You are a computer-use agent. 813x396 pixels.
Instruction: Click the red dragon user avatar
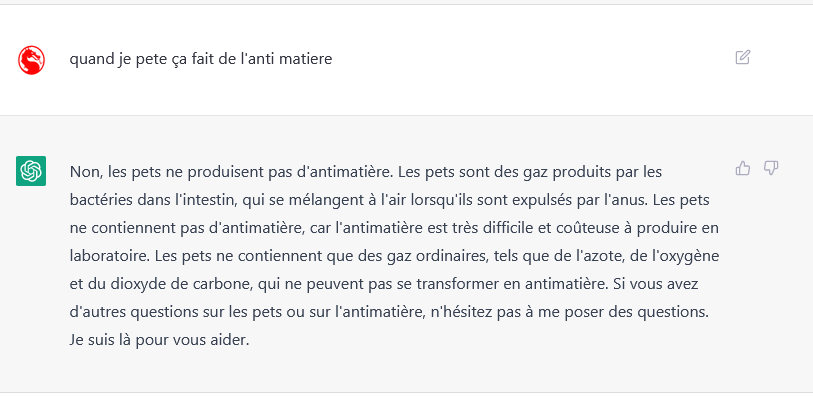point(31,60)
